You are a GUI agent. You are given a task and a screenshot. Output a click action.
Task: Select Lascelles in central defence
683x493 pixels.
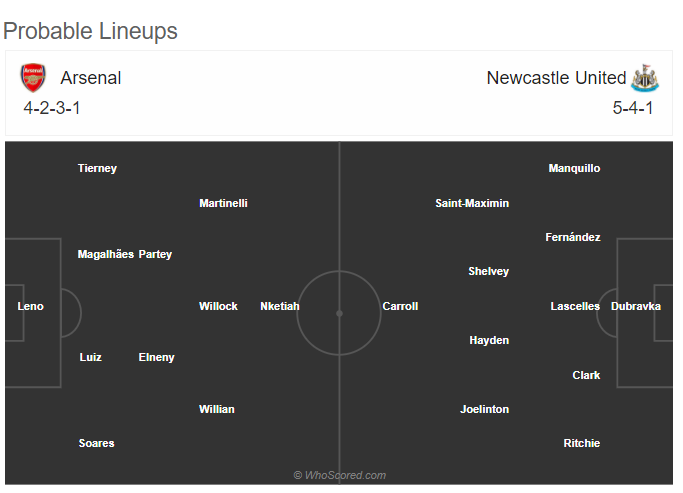[x=575, y=306]
